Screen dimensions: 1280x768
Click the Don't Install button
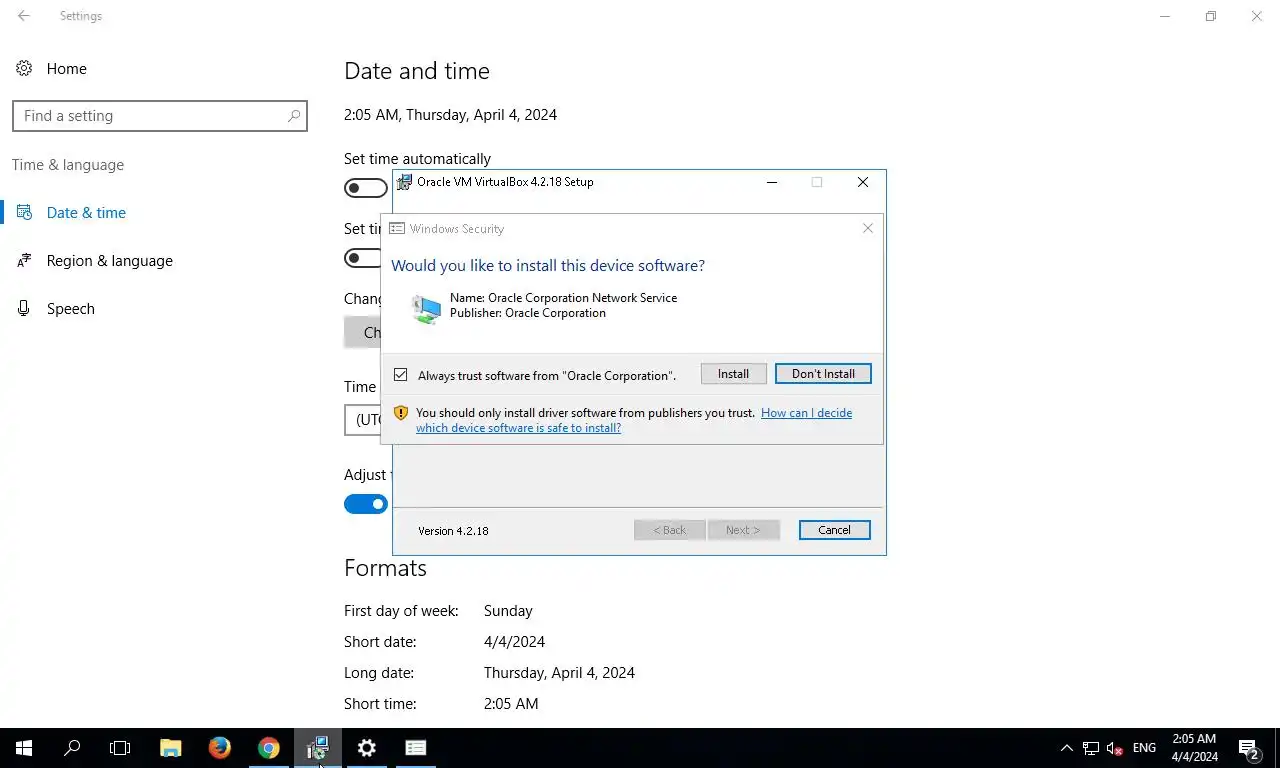tap(823, 374)
